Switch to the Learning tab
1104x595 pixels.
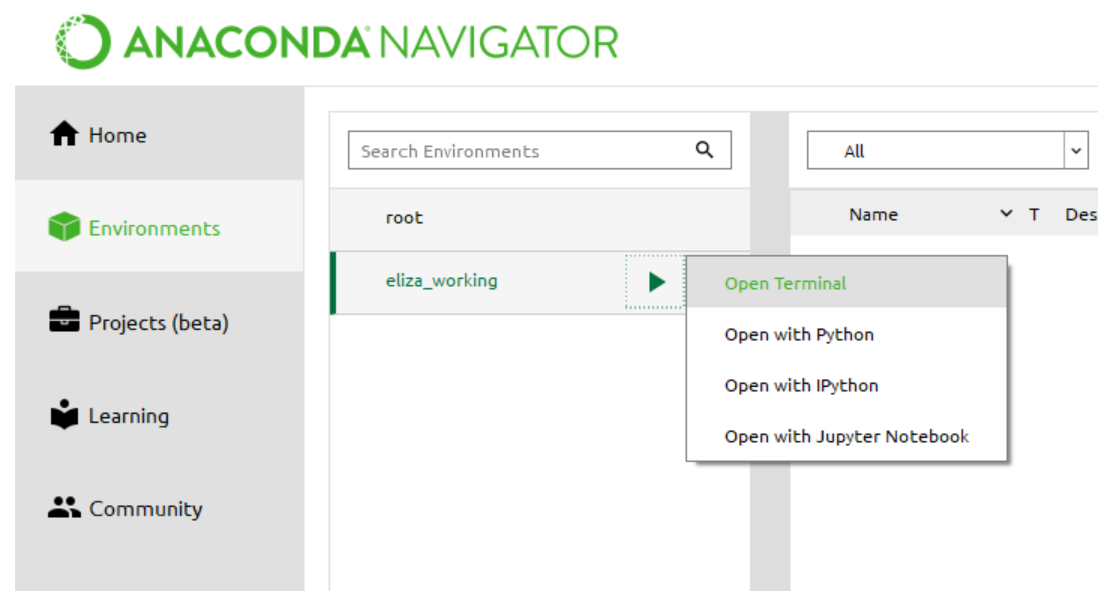click(128, 415)
